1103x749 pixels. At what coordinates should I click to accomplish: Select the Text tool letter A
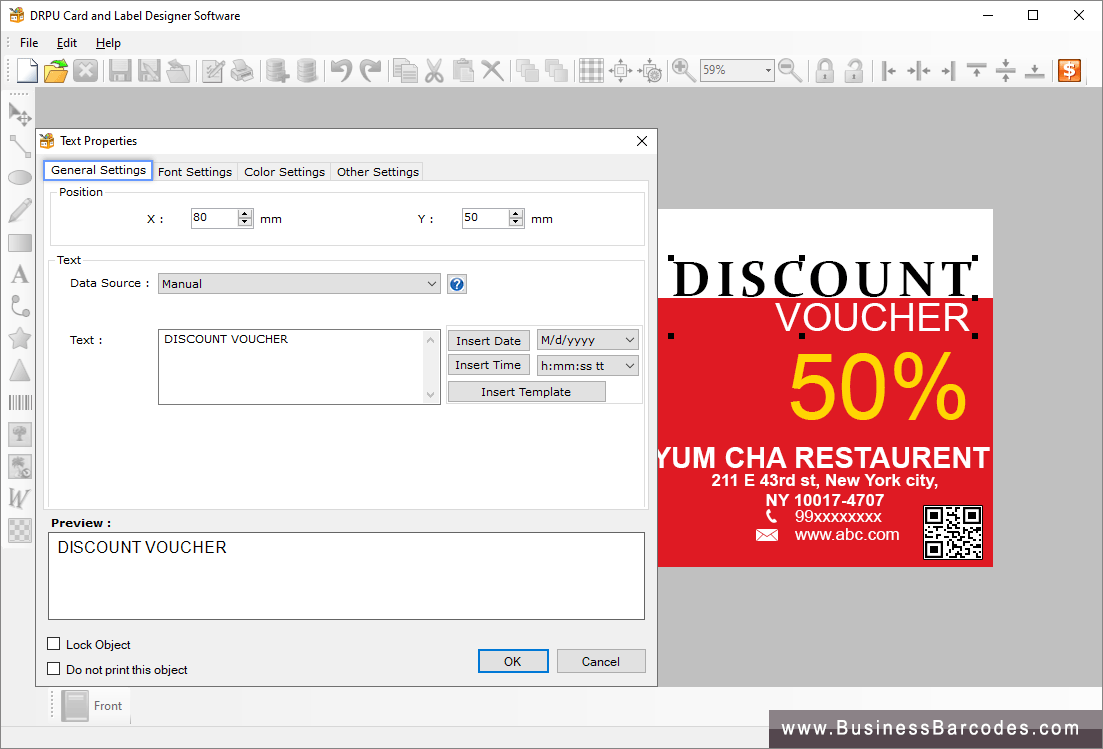click(x=20, y=274)
